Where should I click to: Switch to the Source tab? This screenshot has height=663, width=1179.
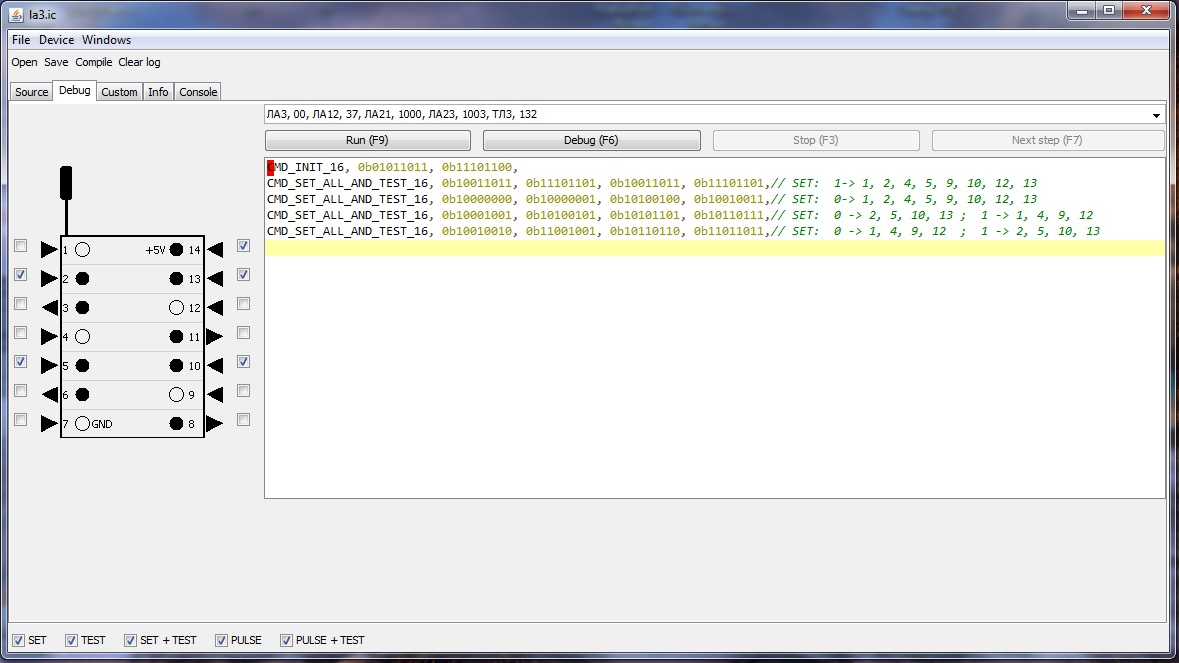click(x=31, y=92)
